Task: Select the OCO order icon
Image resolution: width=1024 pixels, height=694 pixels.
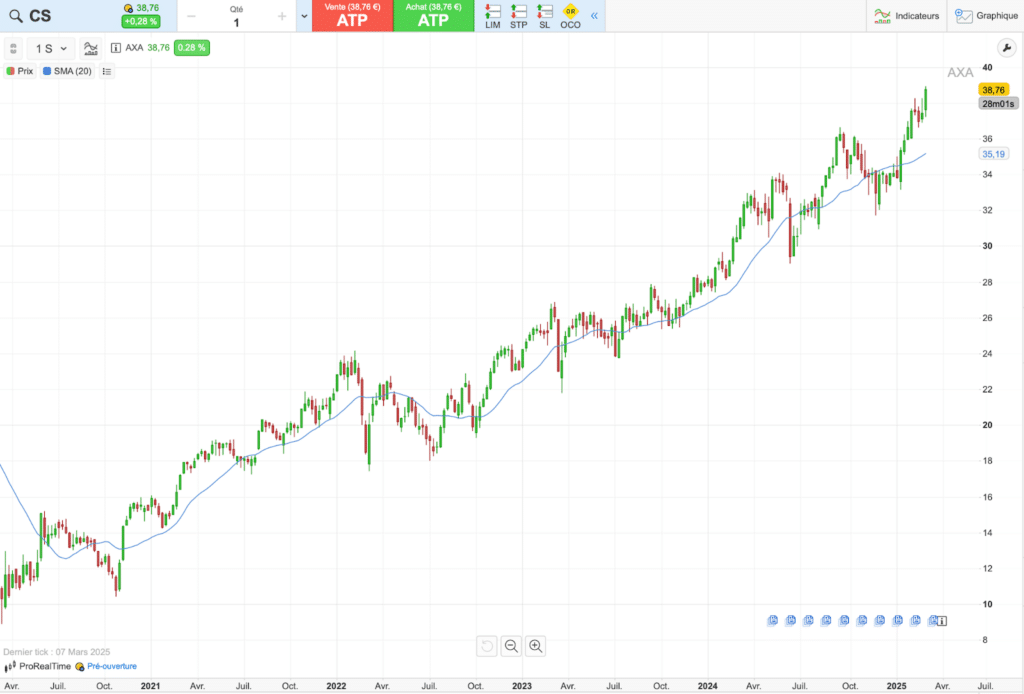Action: pyautogui.click(x=570, y=16)
